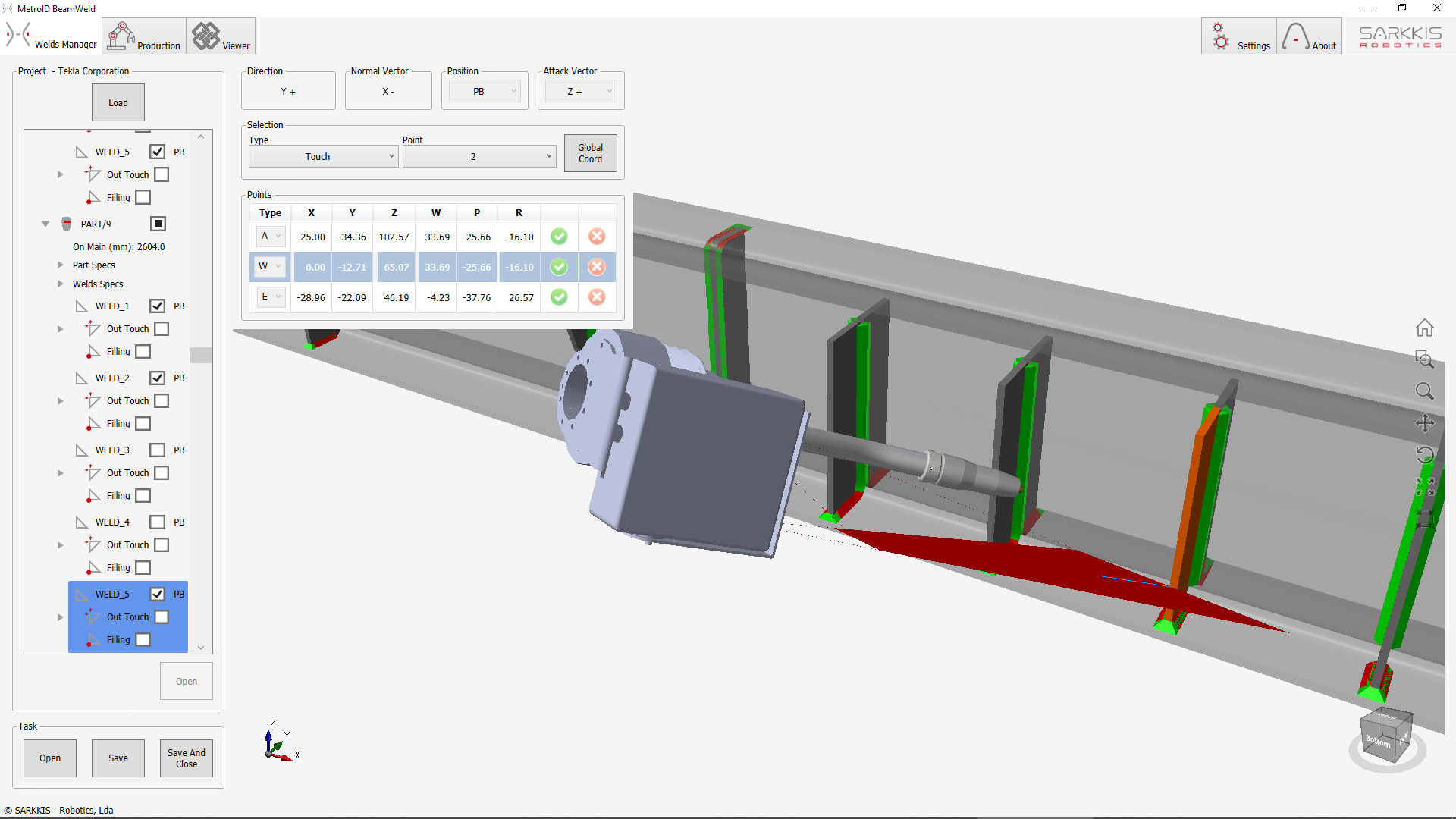1456x819 pixels.
Task: Enable Filling checkbox under WELD_2
Action: click(x=143, y=423)
